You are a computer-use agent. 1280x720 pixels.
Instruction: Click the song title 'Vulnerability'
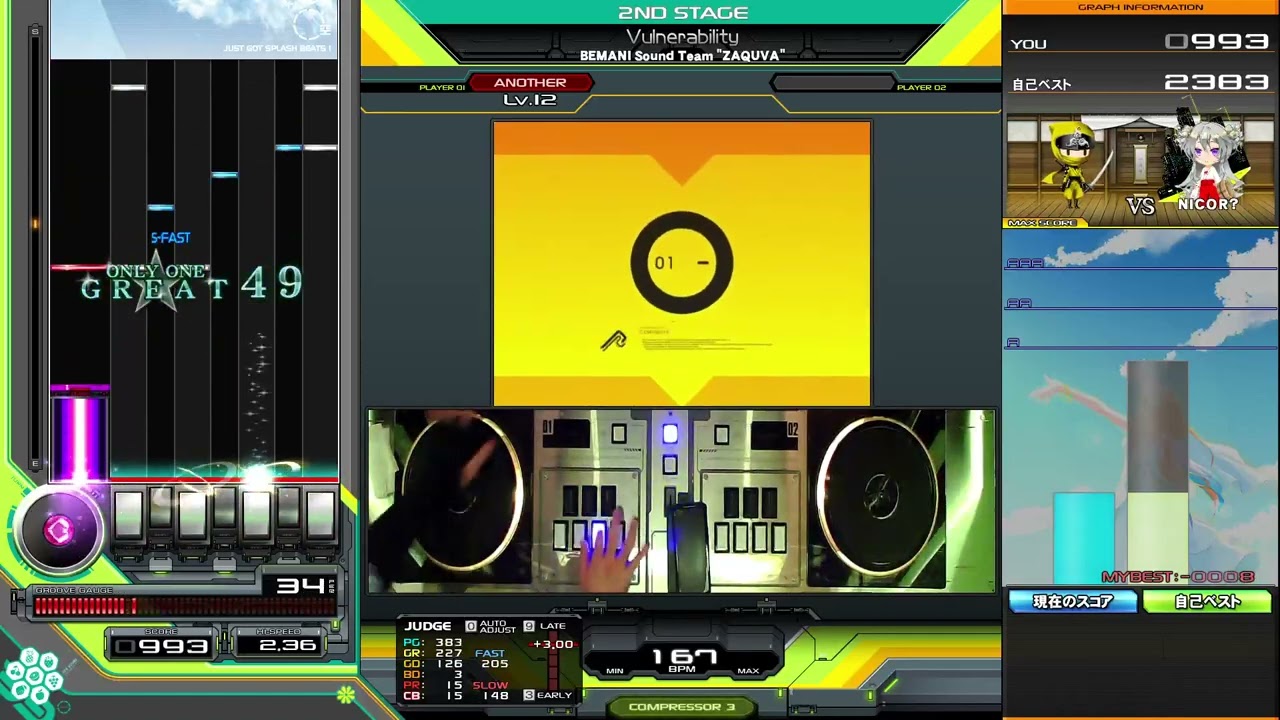pyautogui.click(x=682, y=37)
